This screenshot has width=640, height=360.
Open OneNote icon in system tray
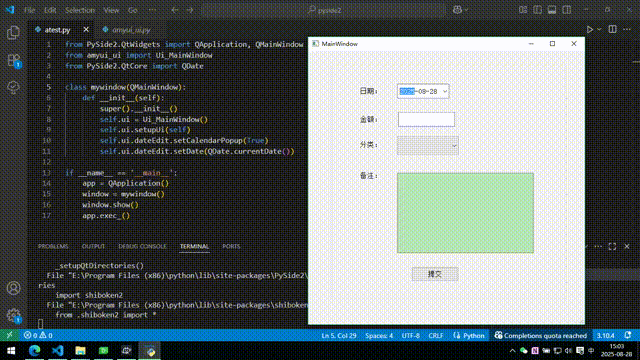535,351
